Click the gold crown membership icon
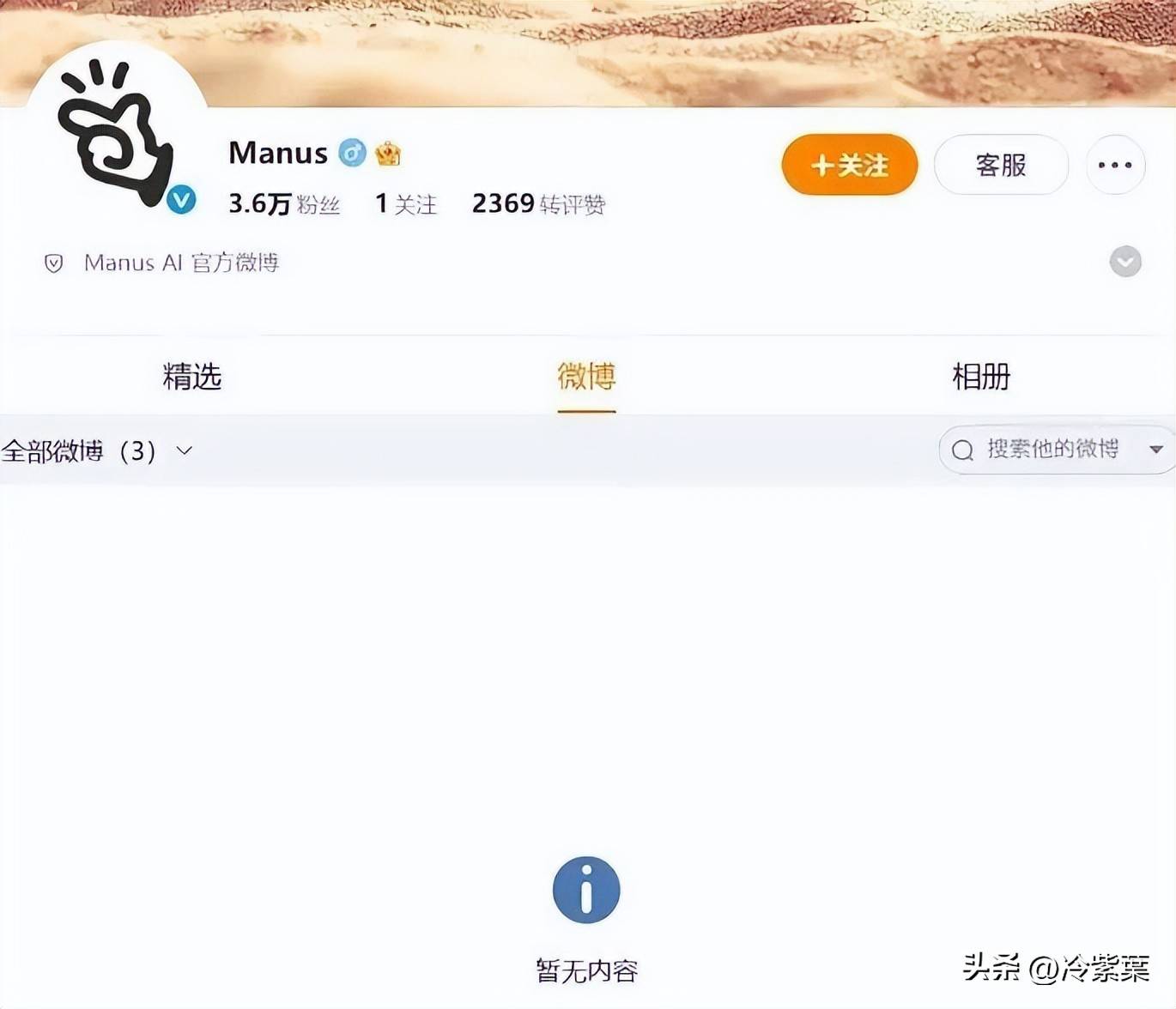The width and height of the screenshot is (1176, 1009). (388, 154)
